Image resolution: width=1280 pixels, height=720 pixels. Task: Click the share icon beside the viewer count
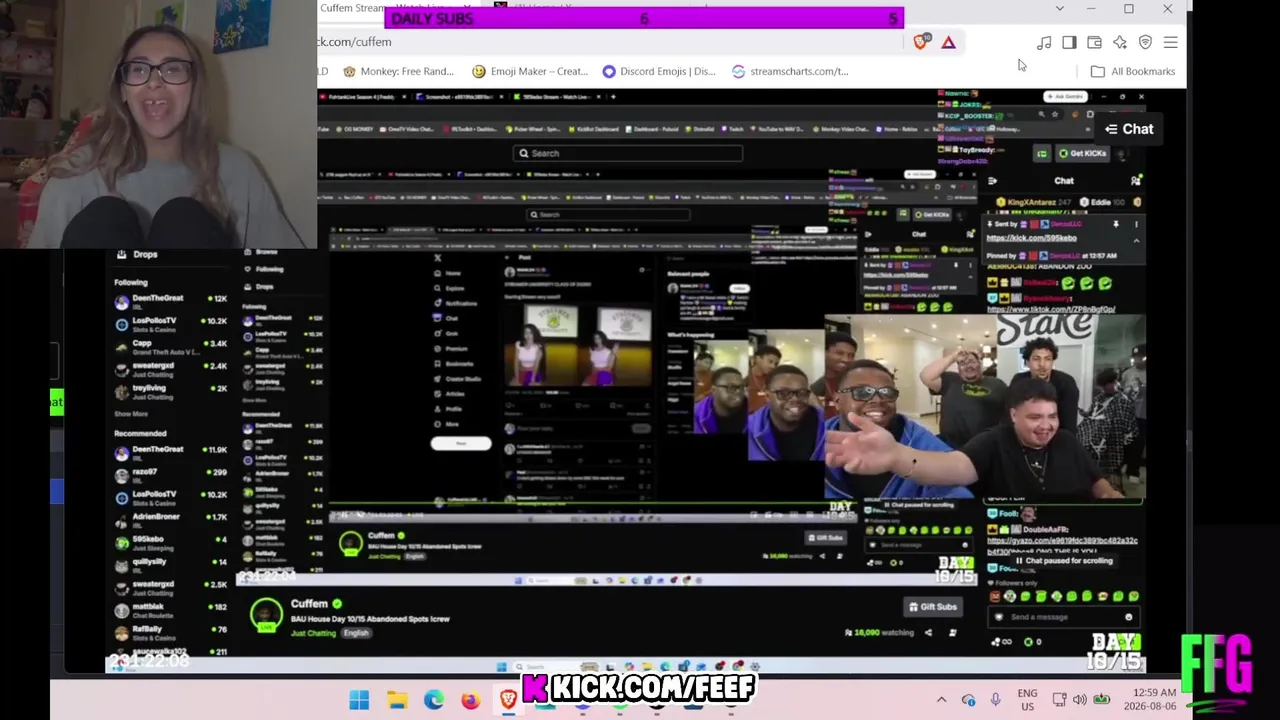tap(928, 632)
